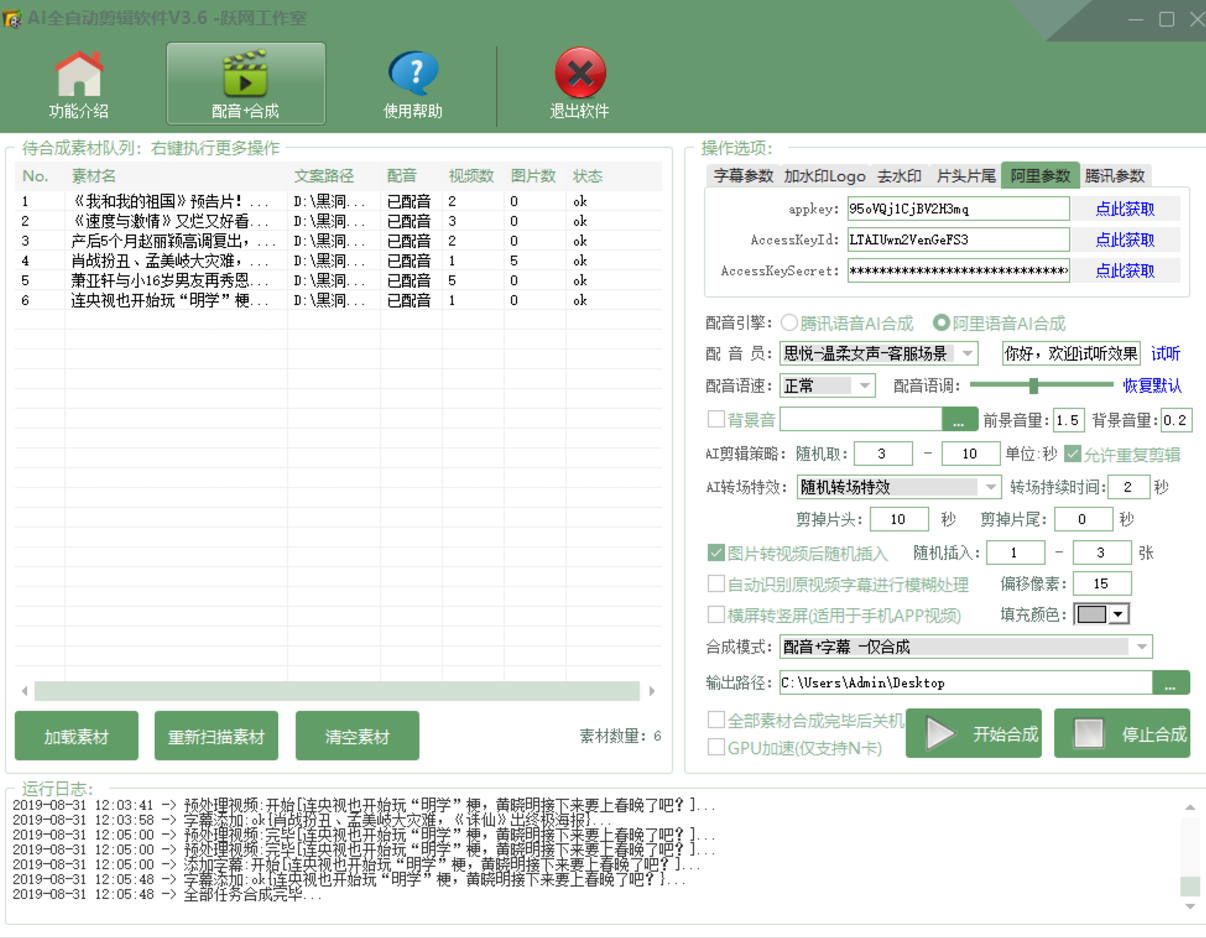The image size is (1206, 938).
Task: Enable the 背景音 checkbox
Action: click(716, 419)
